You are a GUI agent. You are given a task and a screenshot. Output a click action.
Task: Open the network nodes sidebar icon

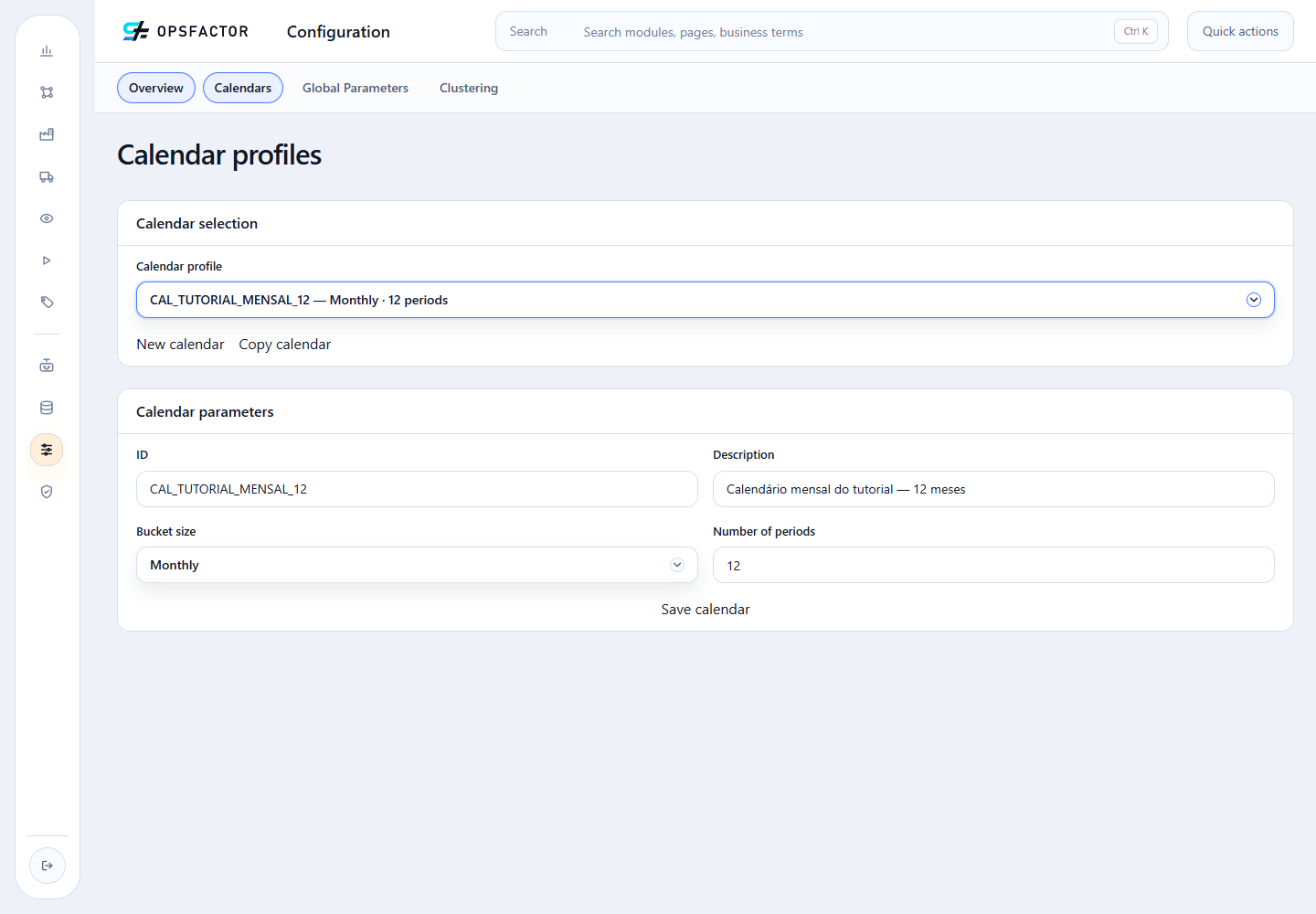(x=47, y=92)
